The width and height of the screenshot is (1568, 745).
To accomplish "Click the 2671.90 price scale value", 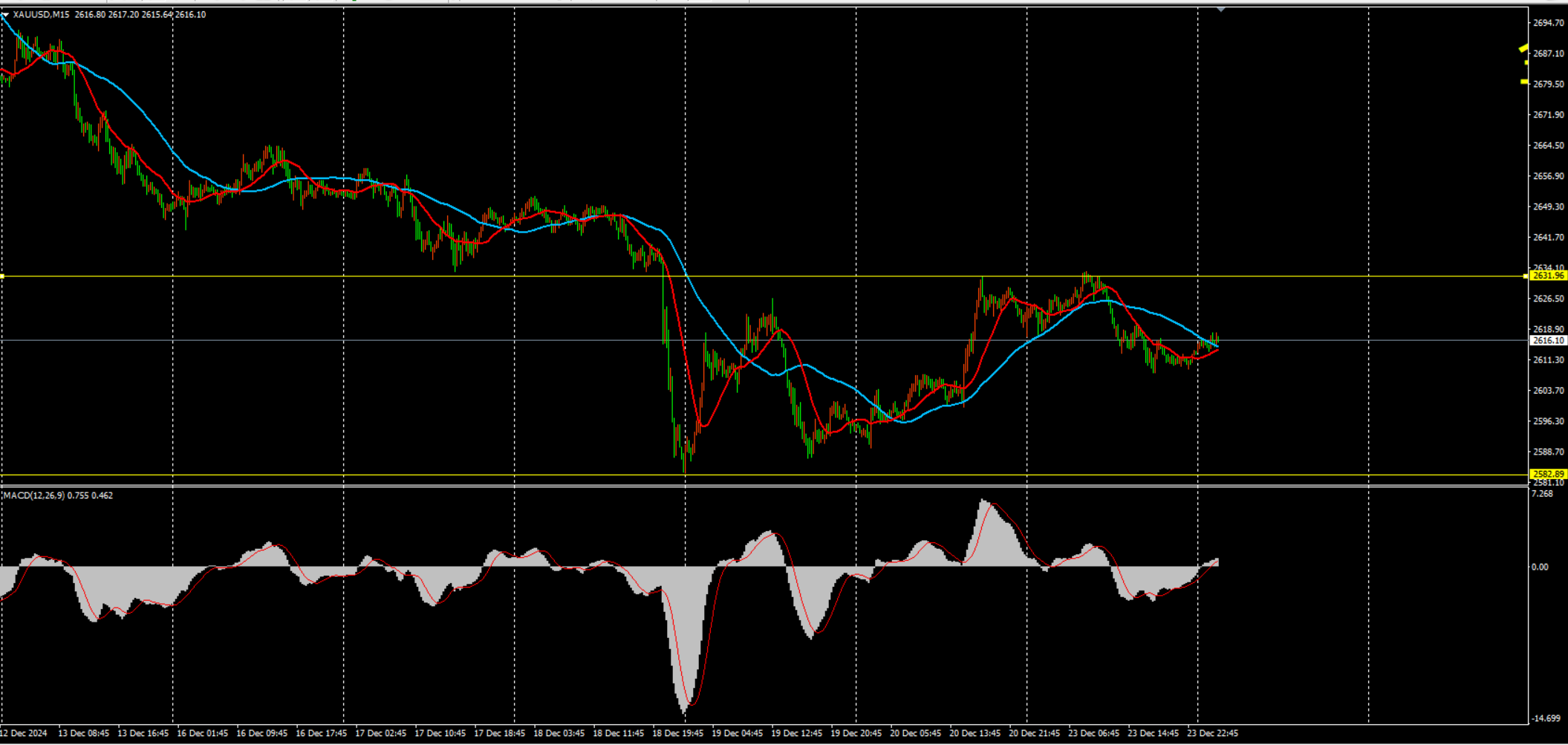I will pyautogui.click(x=1549, y=115).
